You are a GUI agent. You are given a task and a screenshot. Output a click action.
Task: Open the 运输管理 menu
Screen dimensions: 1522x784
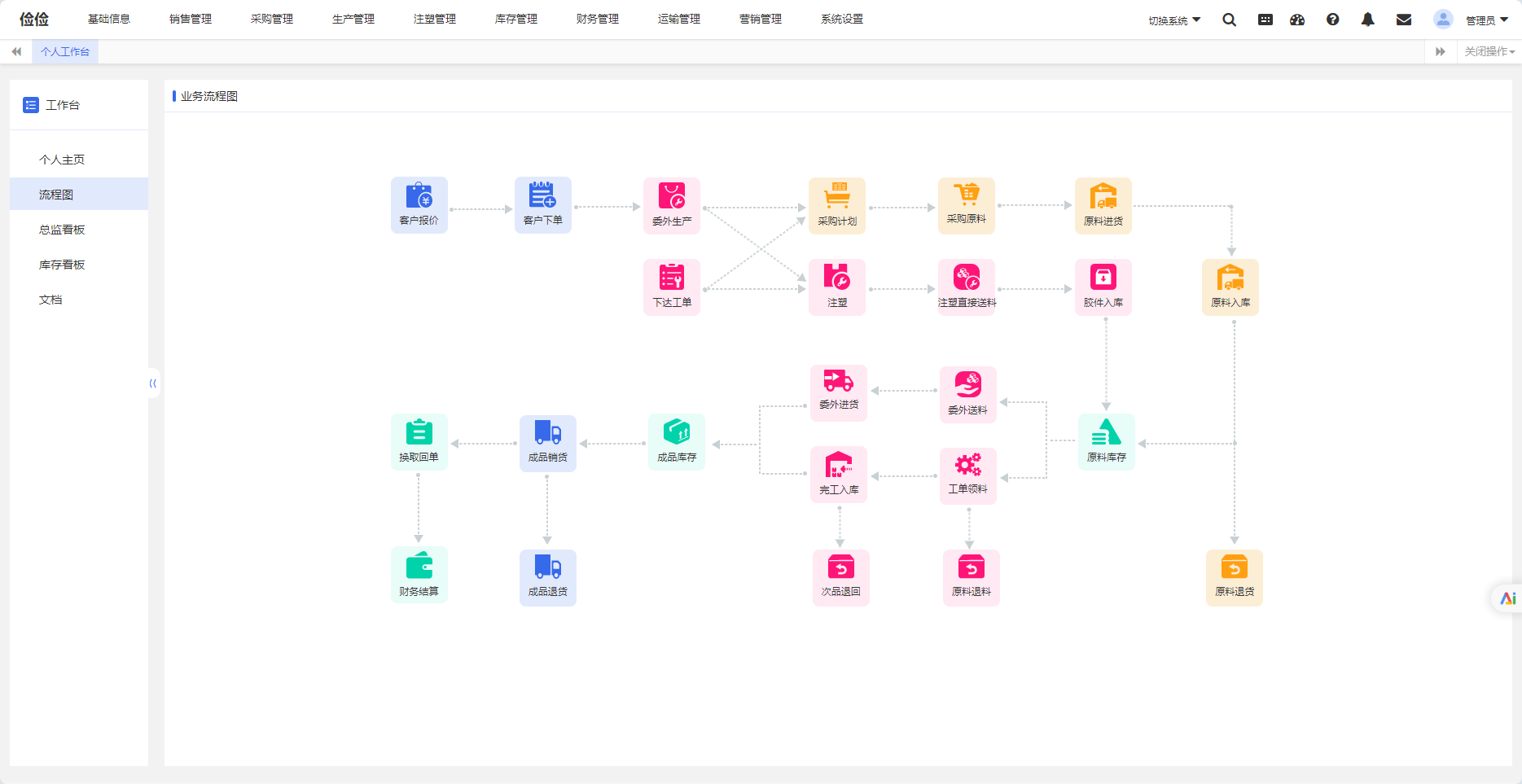point(679,19)
